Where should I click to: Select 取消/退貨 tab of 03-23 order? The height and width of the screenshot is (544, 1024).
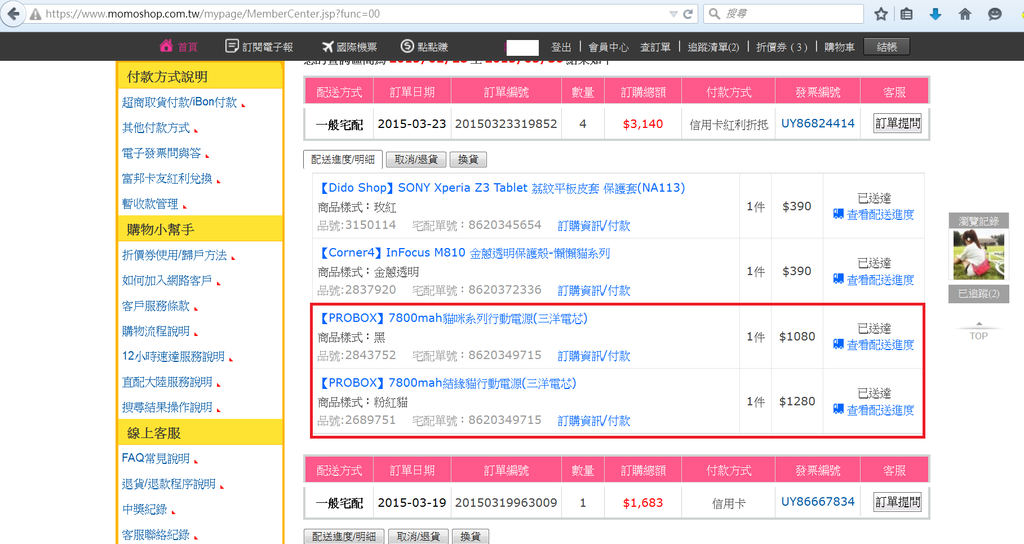[415, 159]
